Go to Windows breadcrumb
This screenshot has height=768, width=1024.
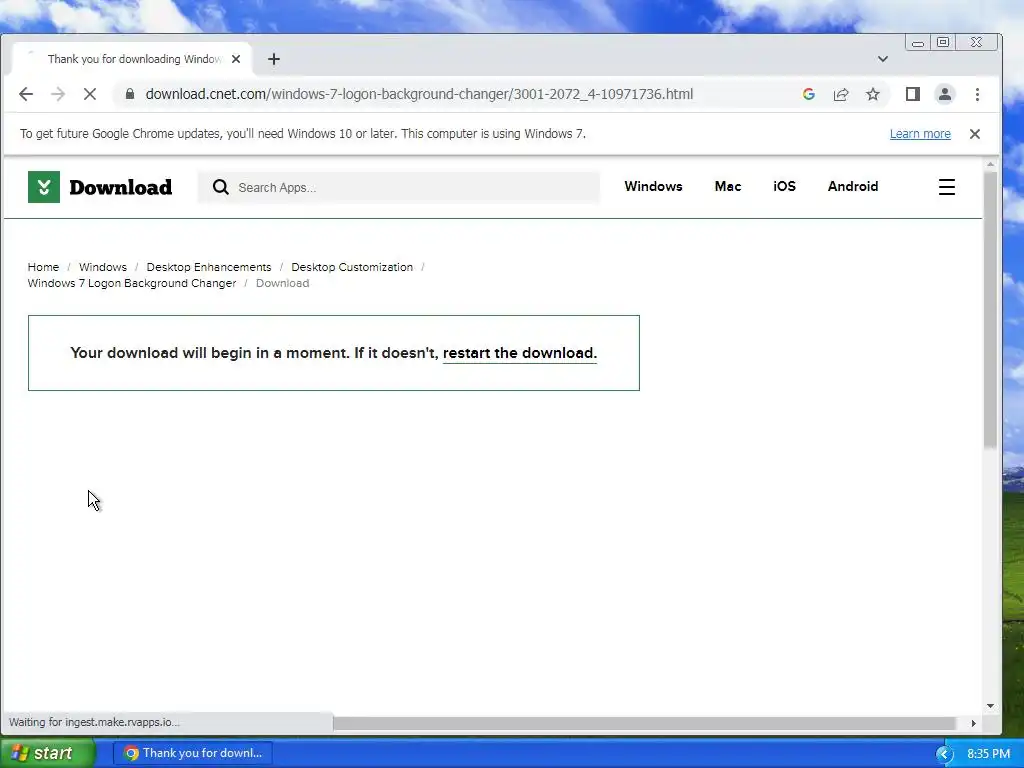pyautogui.click(x=103, y=267)
